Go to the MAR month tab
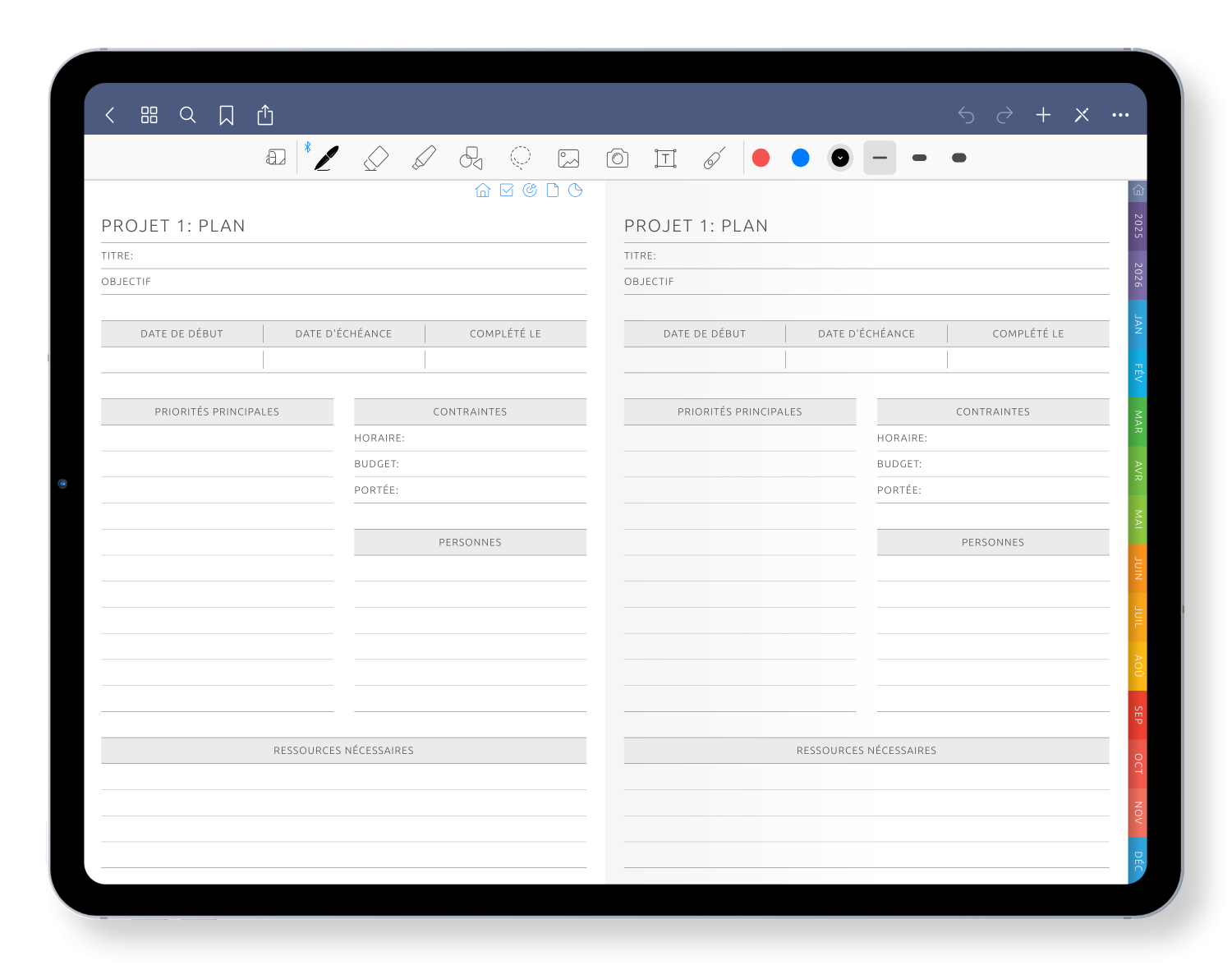1232x965 pixels. 1138,422
